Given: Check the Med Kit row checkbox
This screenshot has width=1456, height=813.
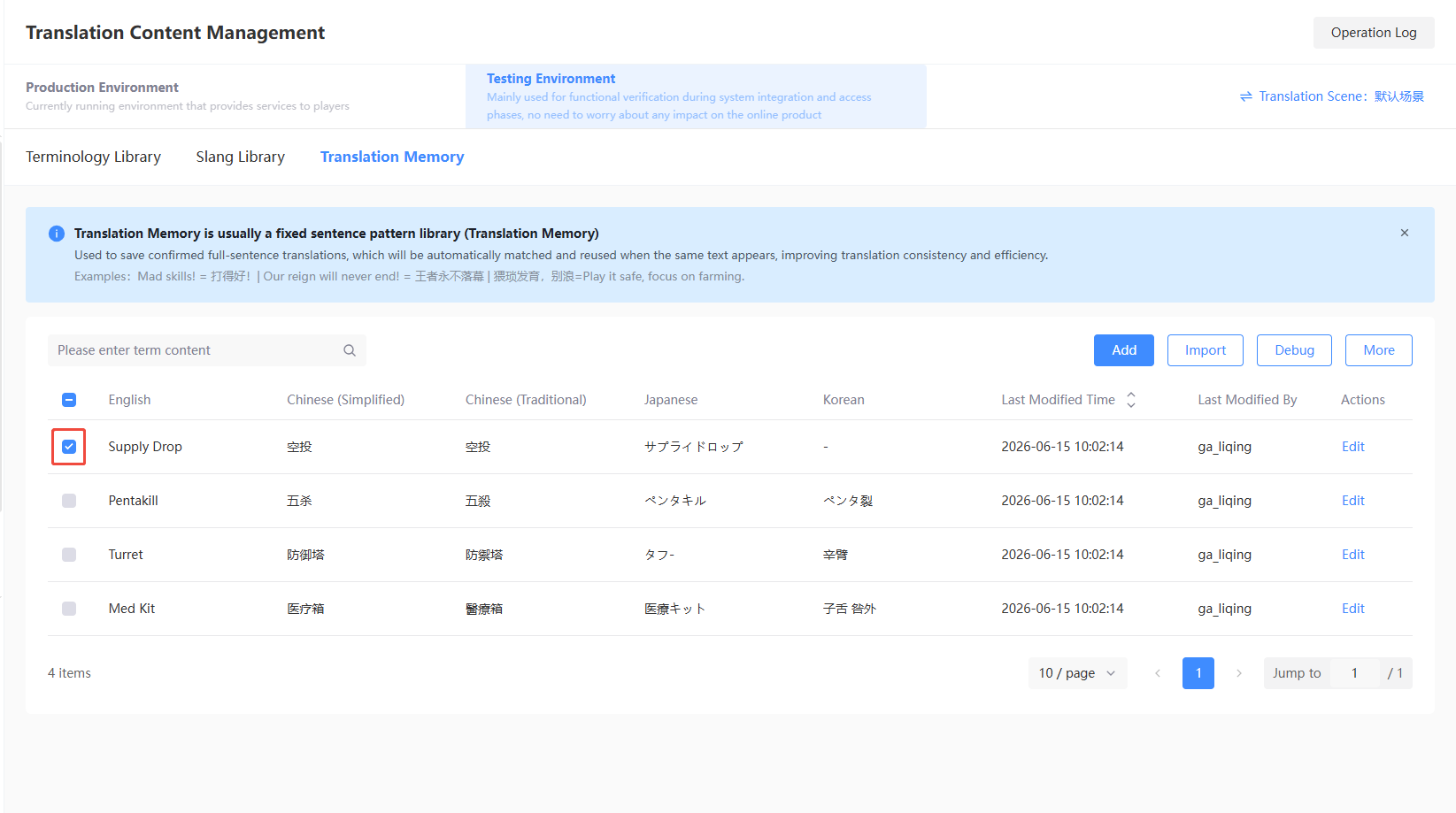Looking at the screenshot, I should pyautogui.click(x=69, y=609).
